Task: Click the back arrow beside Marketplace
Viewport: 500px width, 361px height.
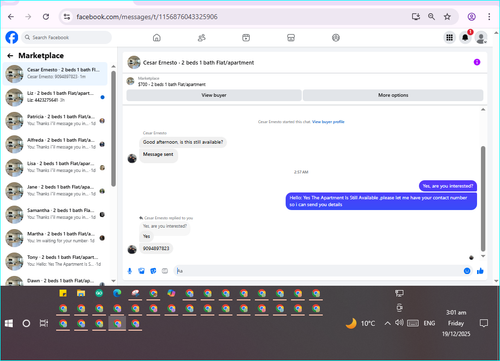Action: point(10,56)
